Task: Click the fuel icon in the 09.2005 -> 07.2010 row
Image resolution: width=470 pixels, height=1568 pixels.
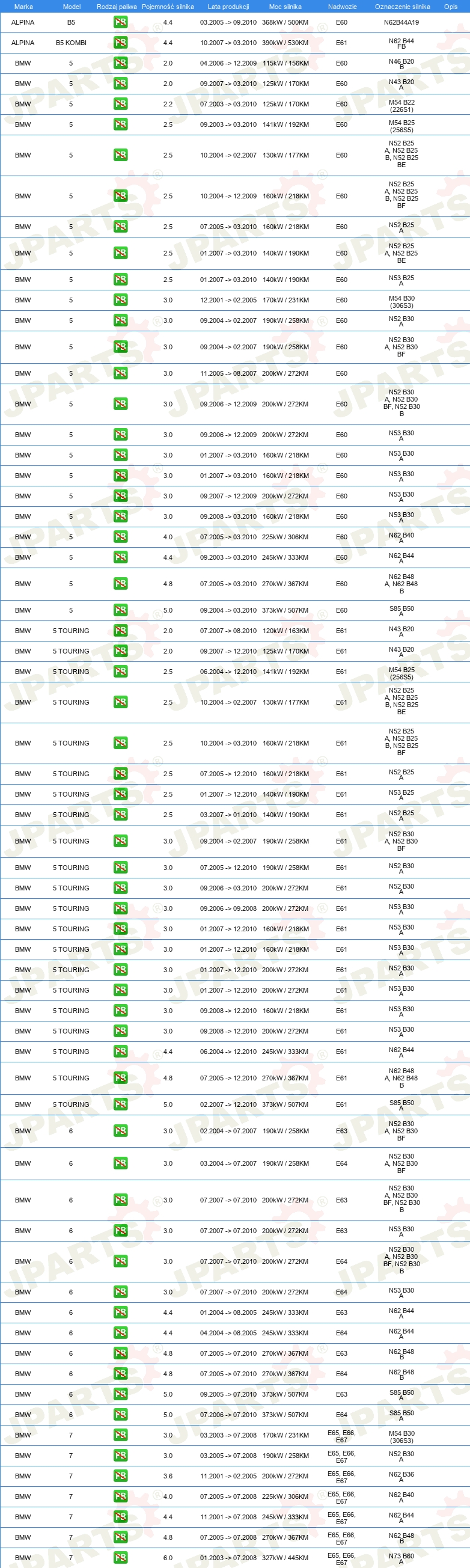Action: click(121, 1394)
